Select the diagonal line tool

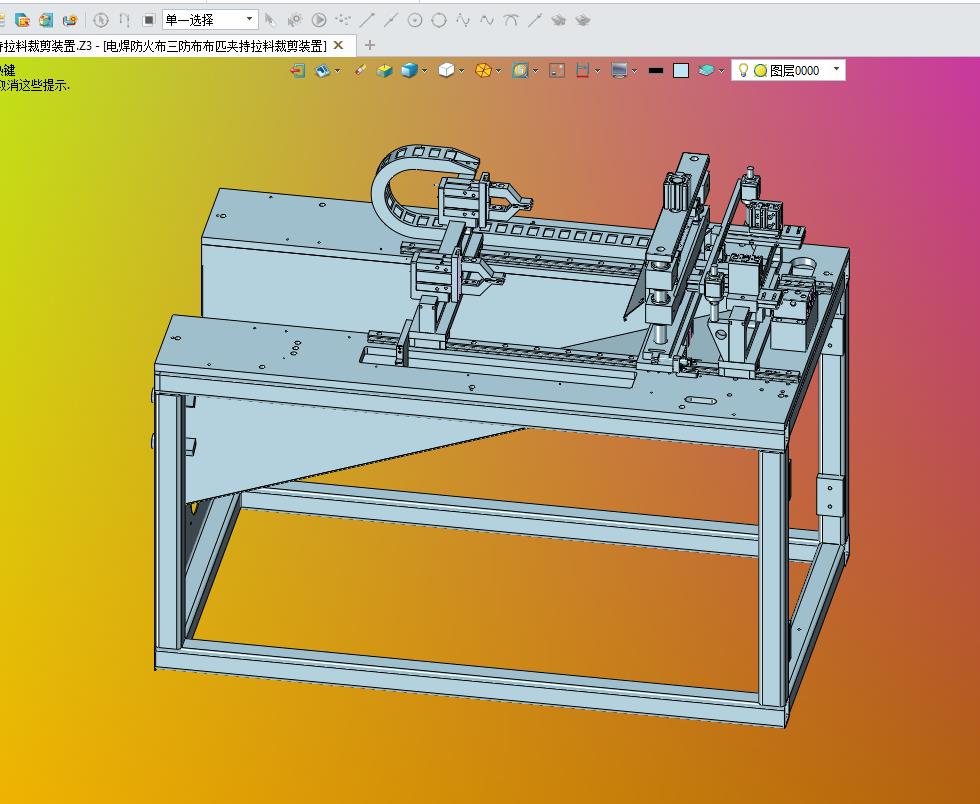[x=367, y=20]
